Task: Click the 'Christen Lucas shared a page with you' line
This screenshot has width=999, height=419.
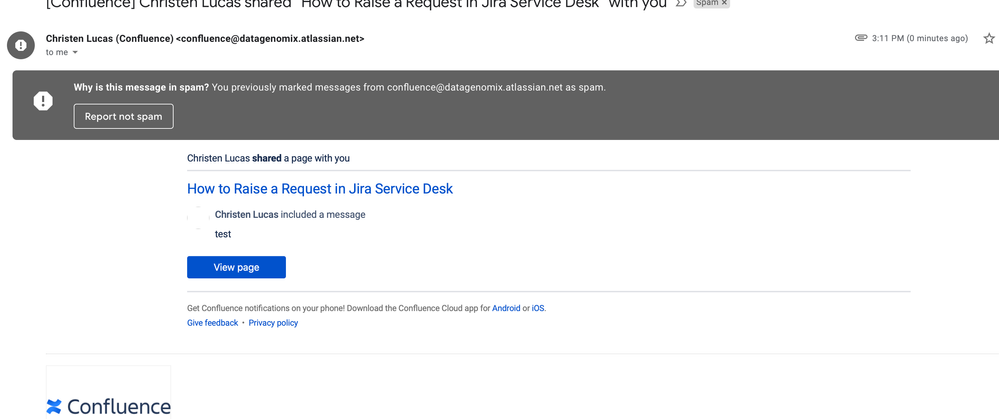Action: click(x=268, y=158)
